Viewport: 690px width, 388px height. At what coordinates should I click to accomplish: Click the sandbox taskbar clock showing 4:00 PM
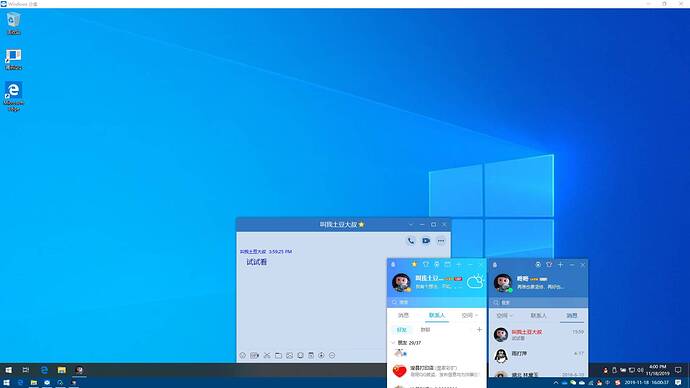[x=657, y=370]
